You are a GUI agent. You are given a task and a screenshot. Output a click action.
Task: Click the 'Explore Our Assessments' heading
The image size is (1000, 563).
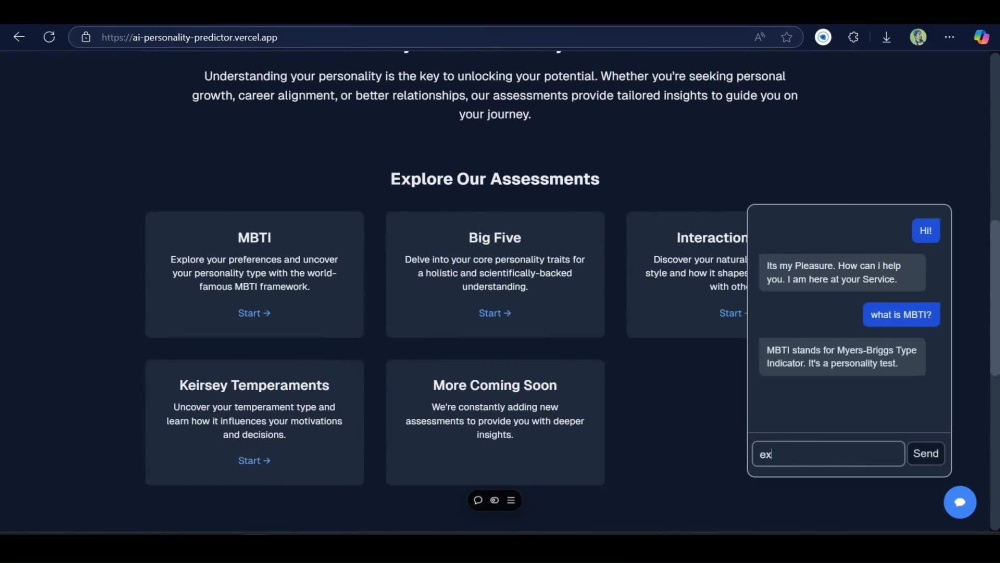tap(494, 179)
